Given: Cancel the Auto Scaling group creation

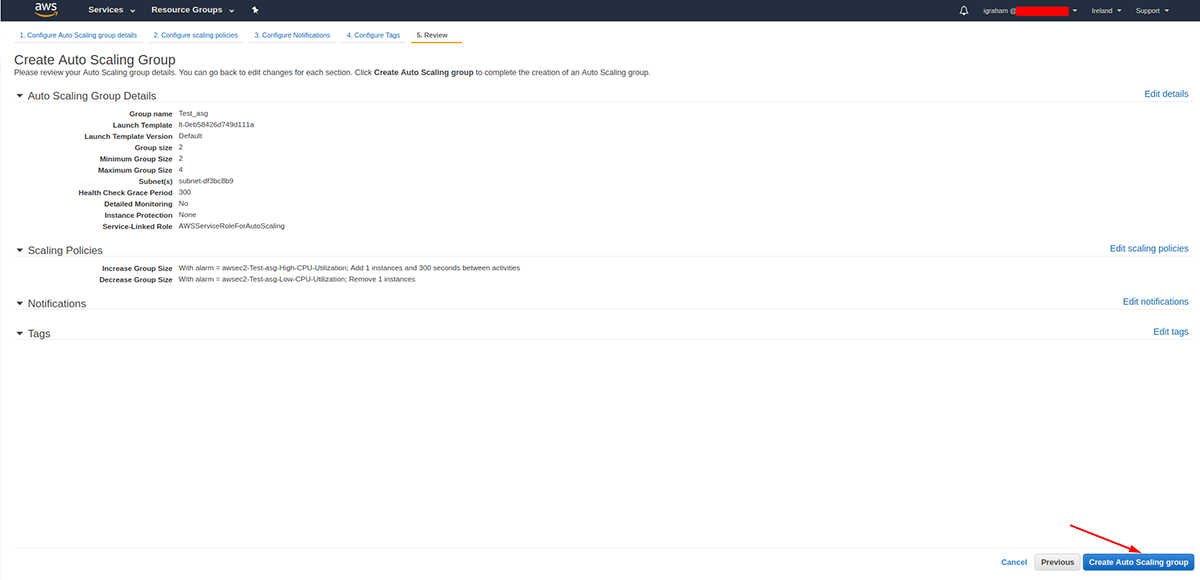Looking at the screenshot, I should coord(1014,561).
